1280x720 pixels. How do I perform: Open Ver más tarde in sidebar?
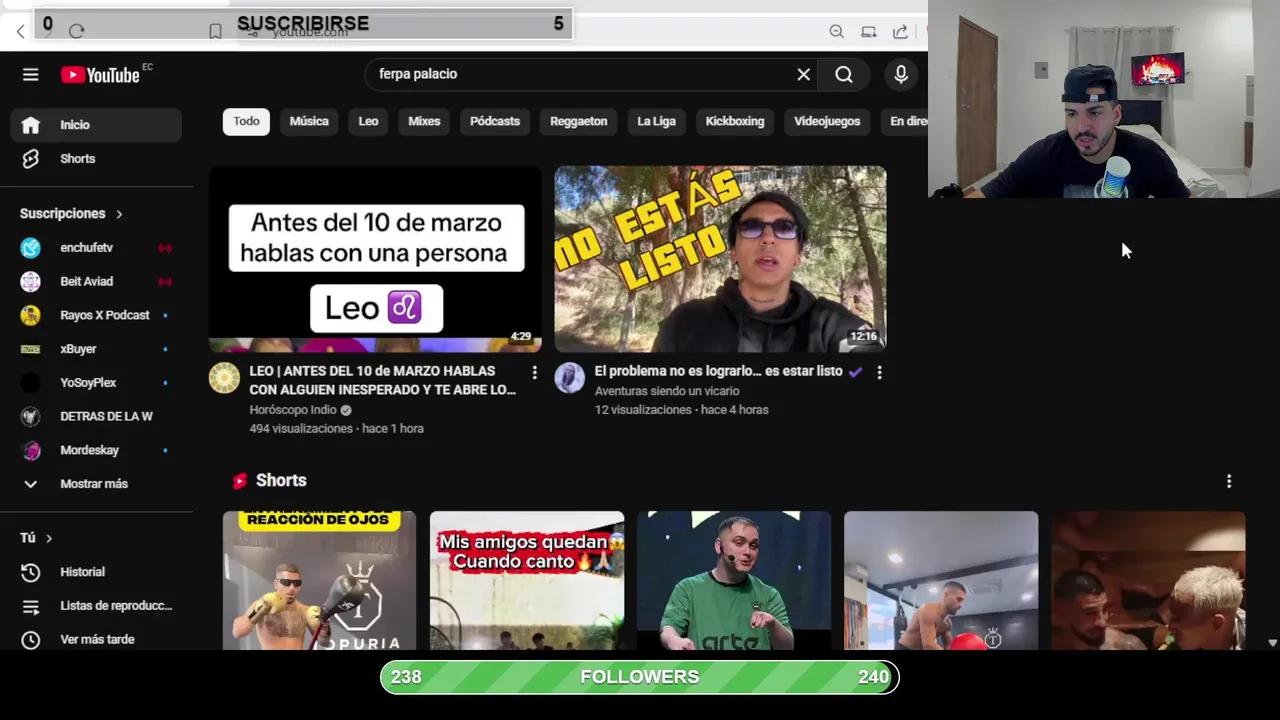[x=96, y=640]
